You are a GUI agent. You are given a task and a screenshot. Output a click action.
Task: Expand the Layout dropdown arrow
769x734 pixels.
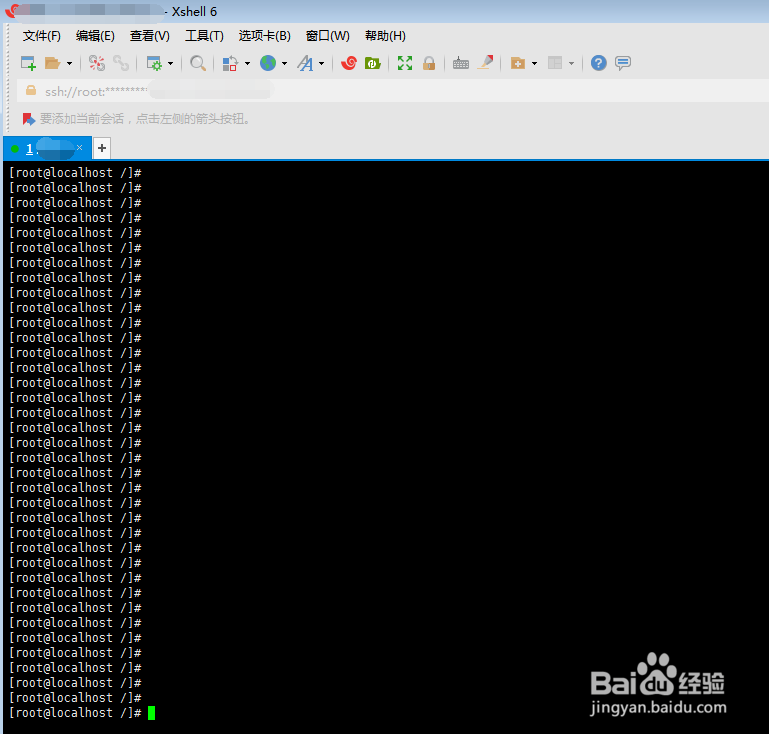571,63
